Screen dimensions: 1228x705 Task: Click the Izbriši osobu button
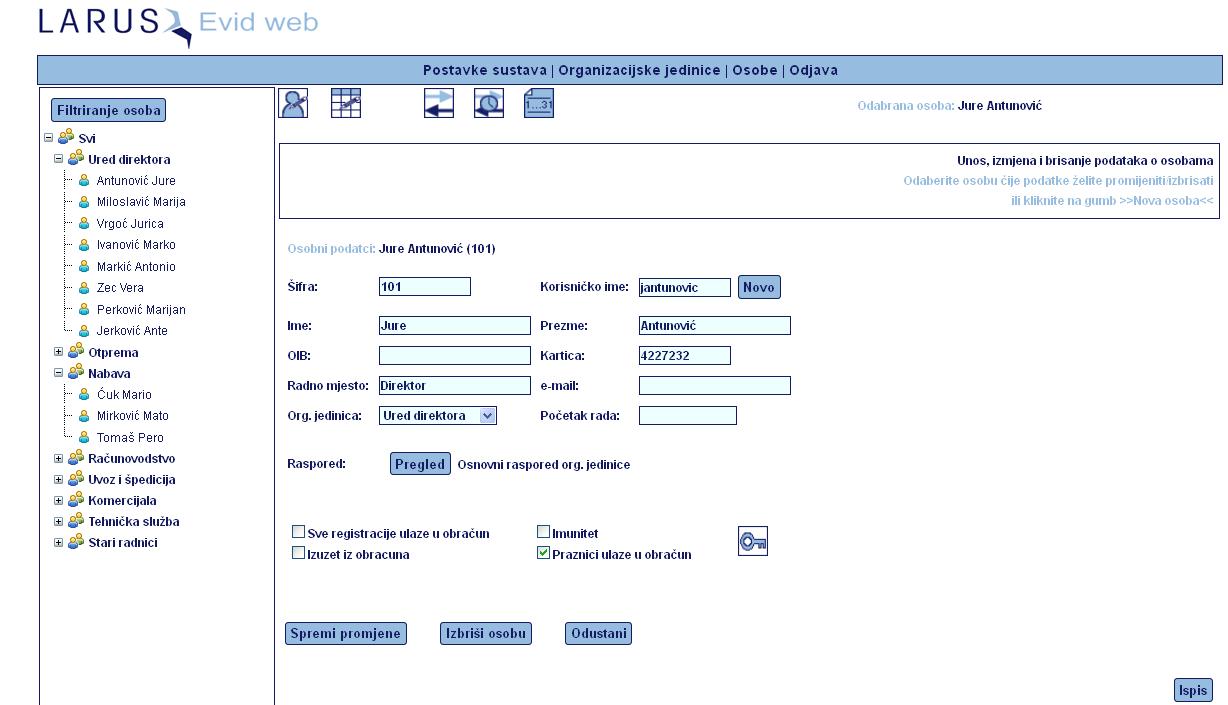(485, 634)
